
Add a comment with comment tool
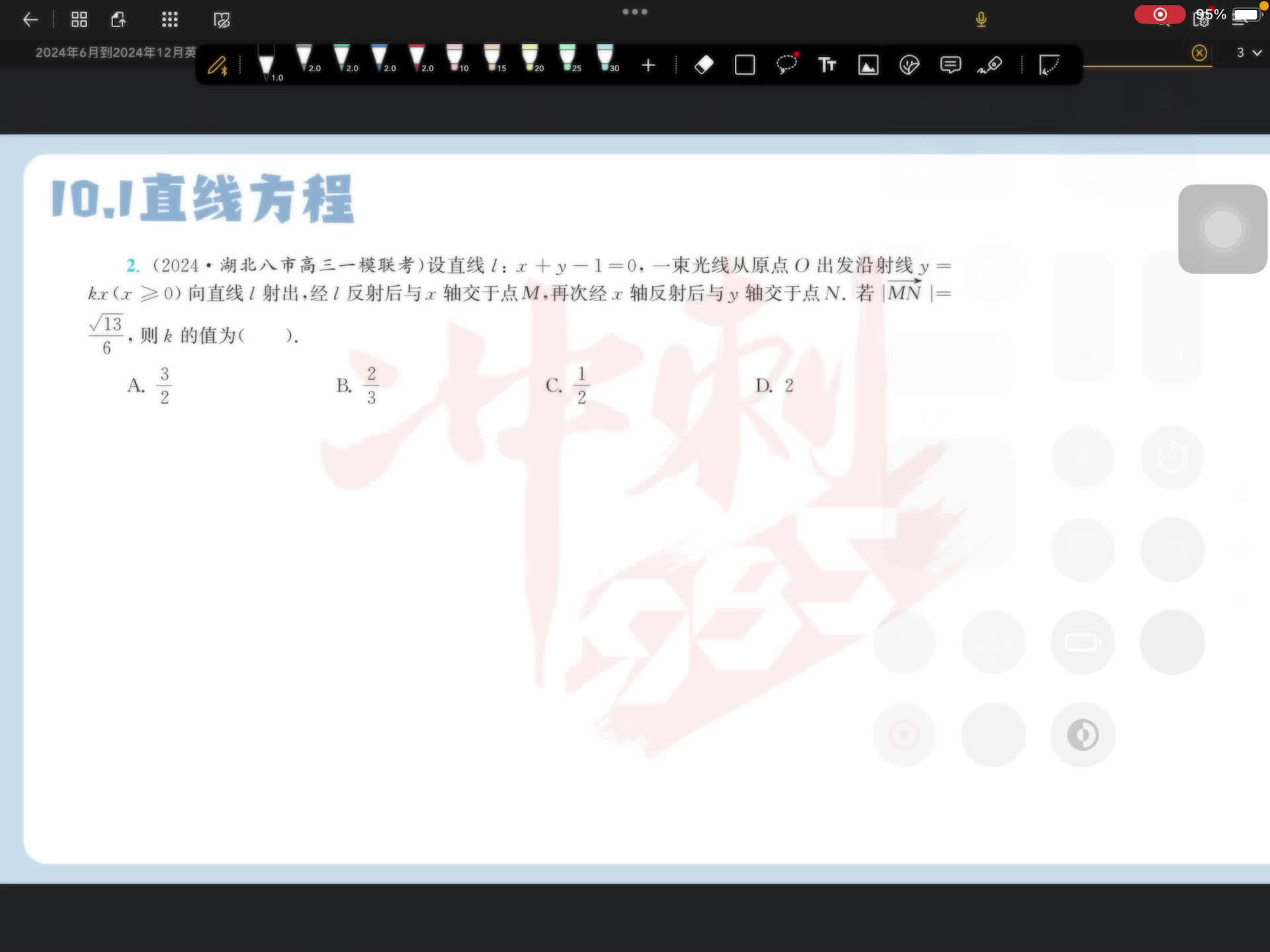point(951,65)
